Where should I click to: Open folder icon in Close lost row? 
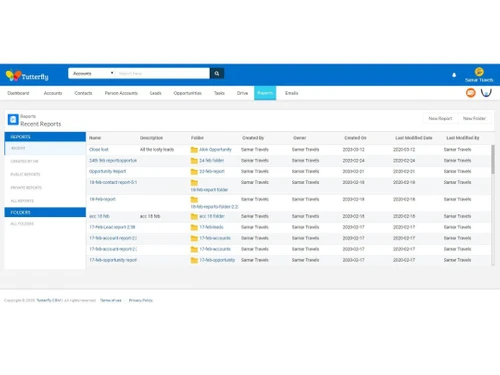pos(194,150)
